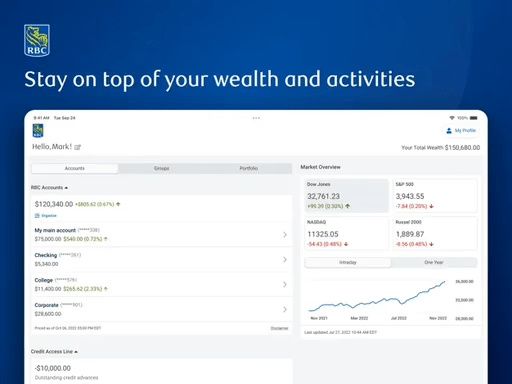The height and width of the screenshot is (384, 512).
Task: Select the S&P 500 market card
Action: (435, 196)
